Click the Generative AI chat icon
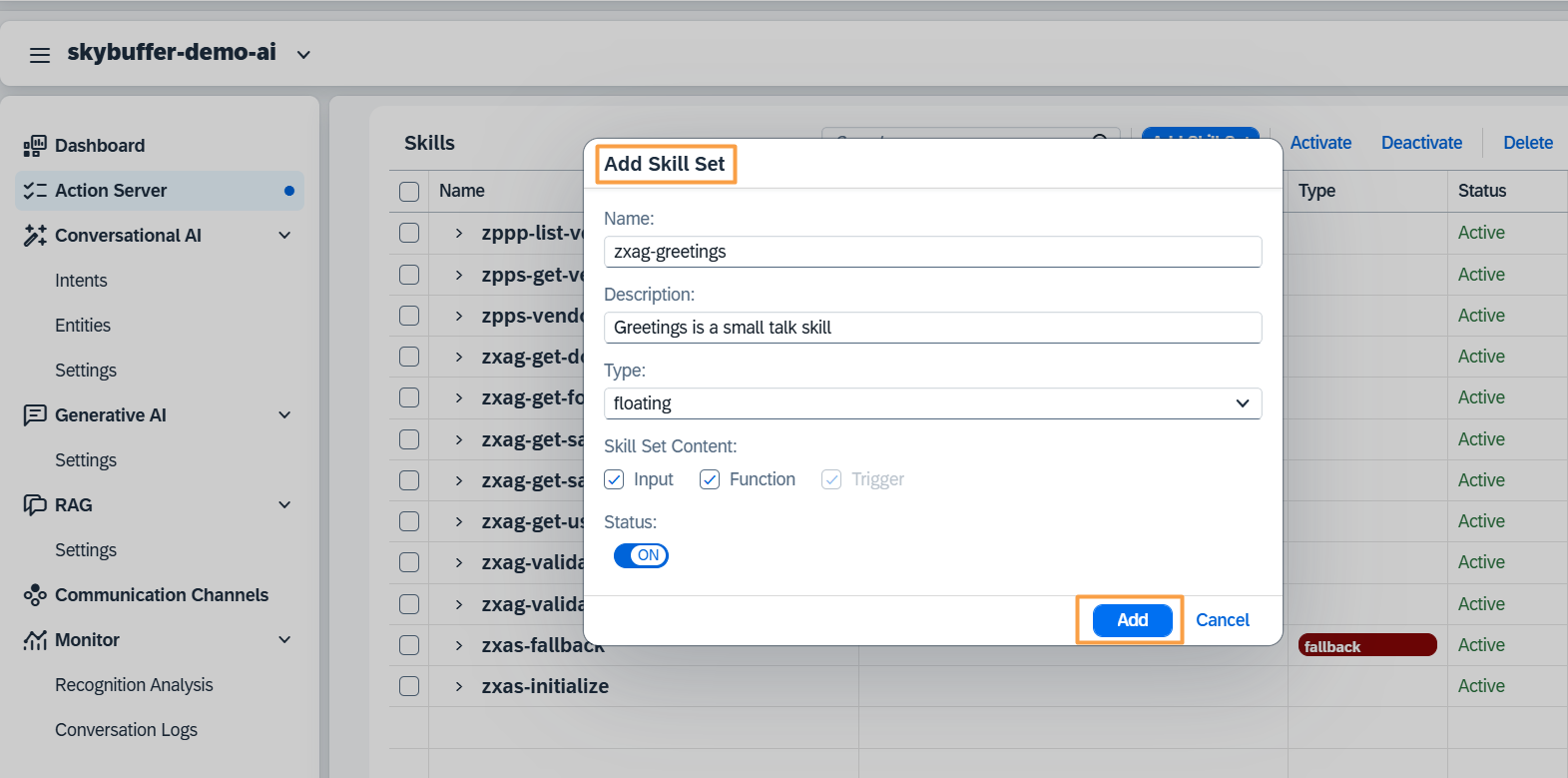 (x=35, y=415)
